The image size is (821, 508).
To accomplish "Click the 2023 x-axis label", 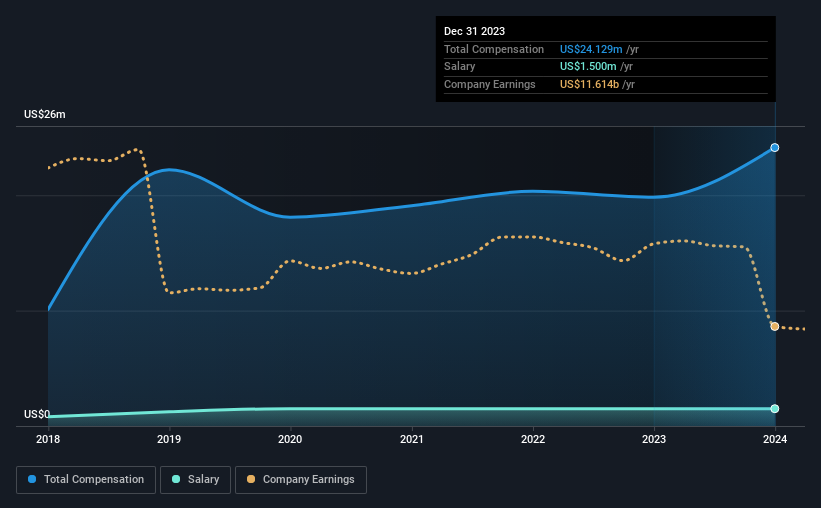I will tap(654, 439).
